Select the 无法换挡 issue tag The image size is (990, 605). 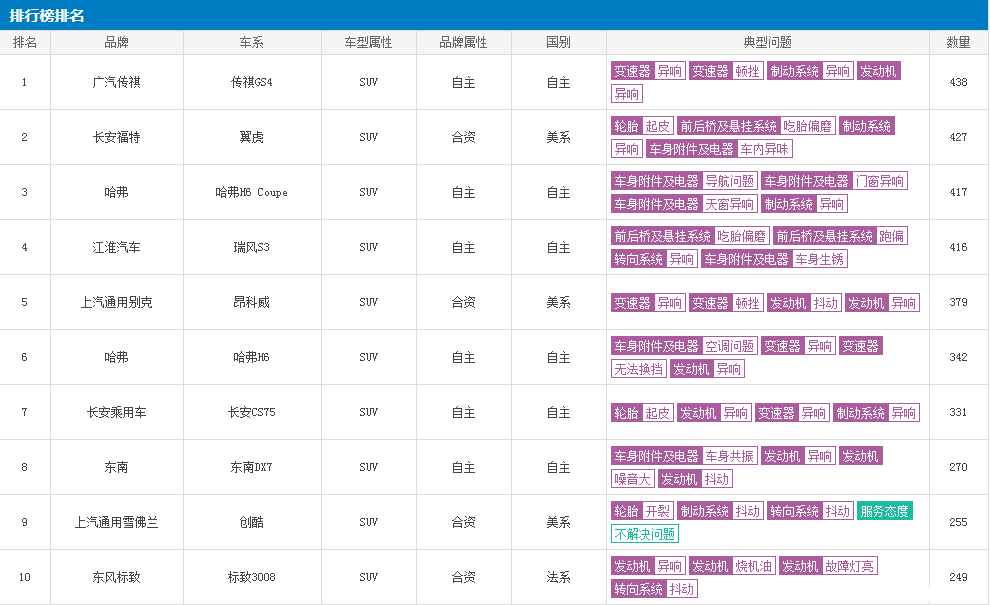point(638,369)
